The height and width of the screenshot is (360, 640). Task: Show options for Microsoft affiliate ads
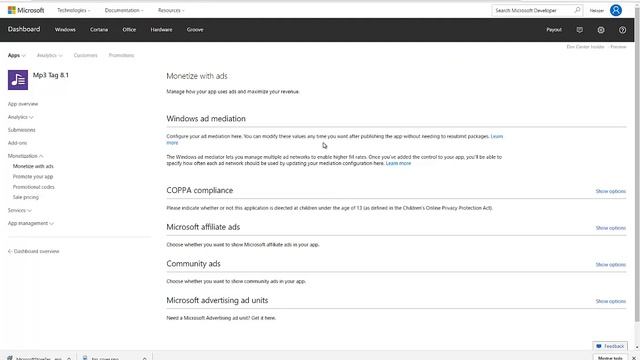(610, 228)
